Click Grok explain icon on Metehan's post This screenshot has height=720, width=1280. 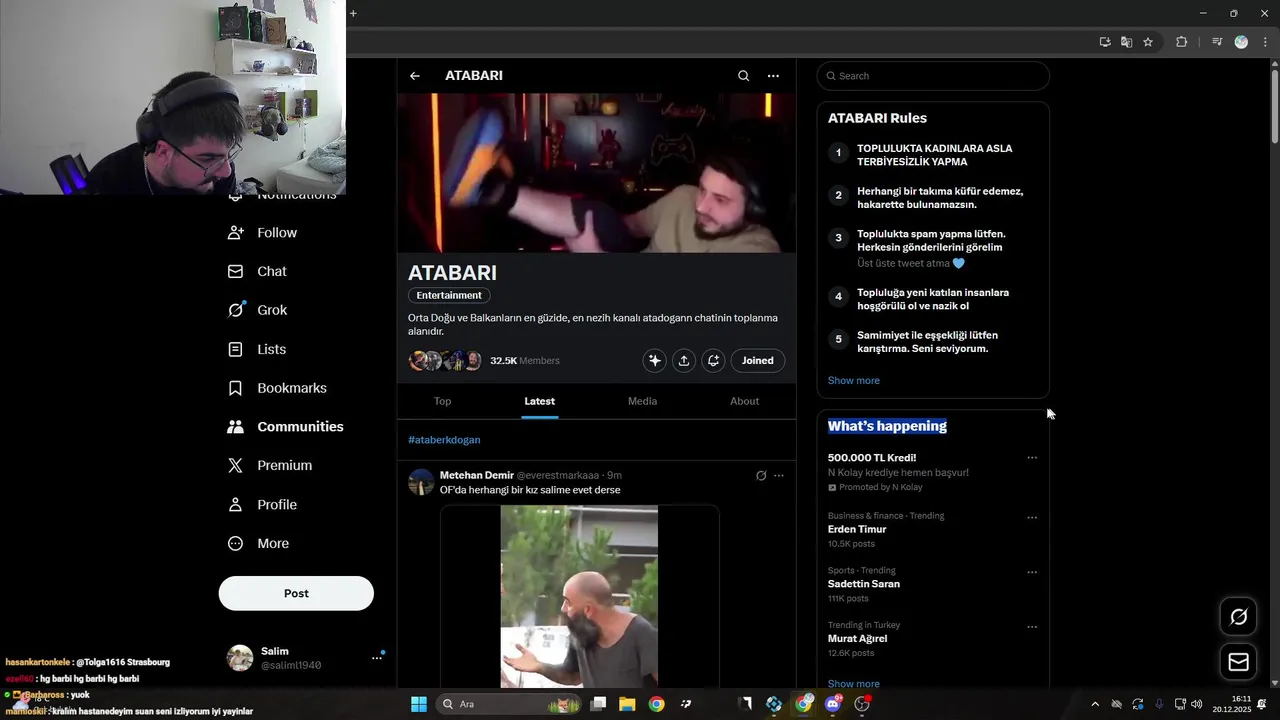point(761,476)
